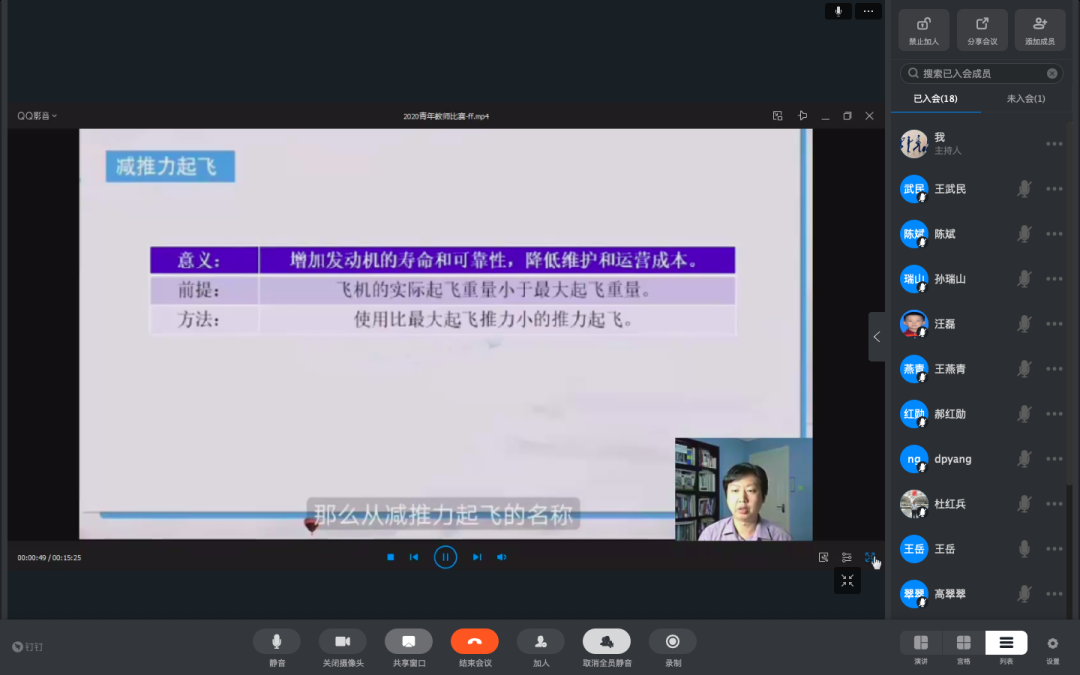
Task: Open more options for 杜红兵
Action: click(x=1054, y=503)
